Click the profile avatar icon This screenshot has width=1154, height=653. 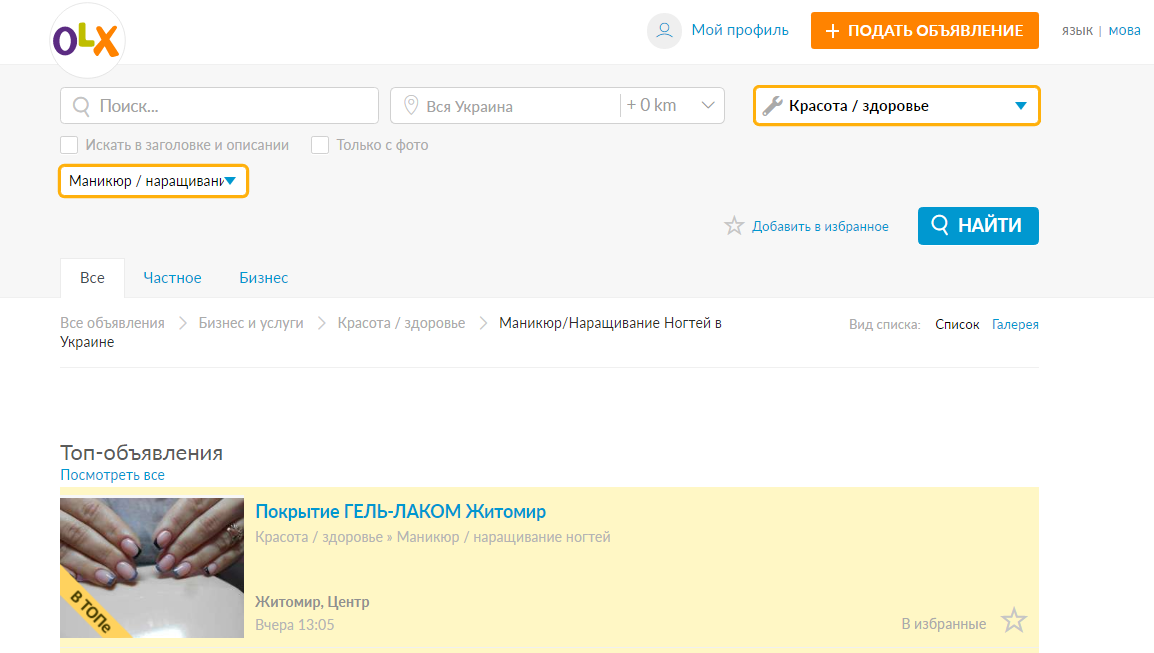(x=664, y=30)
